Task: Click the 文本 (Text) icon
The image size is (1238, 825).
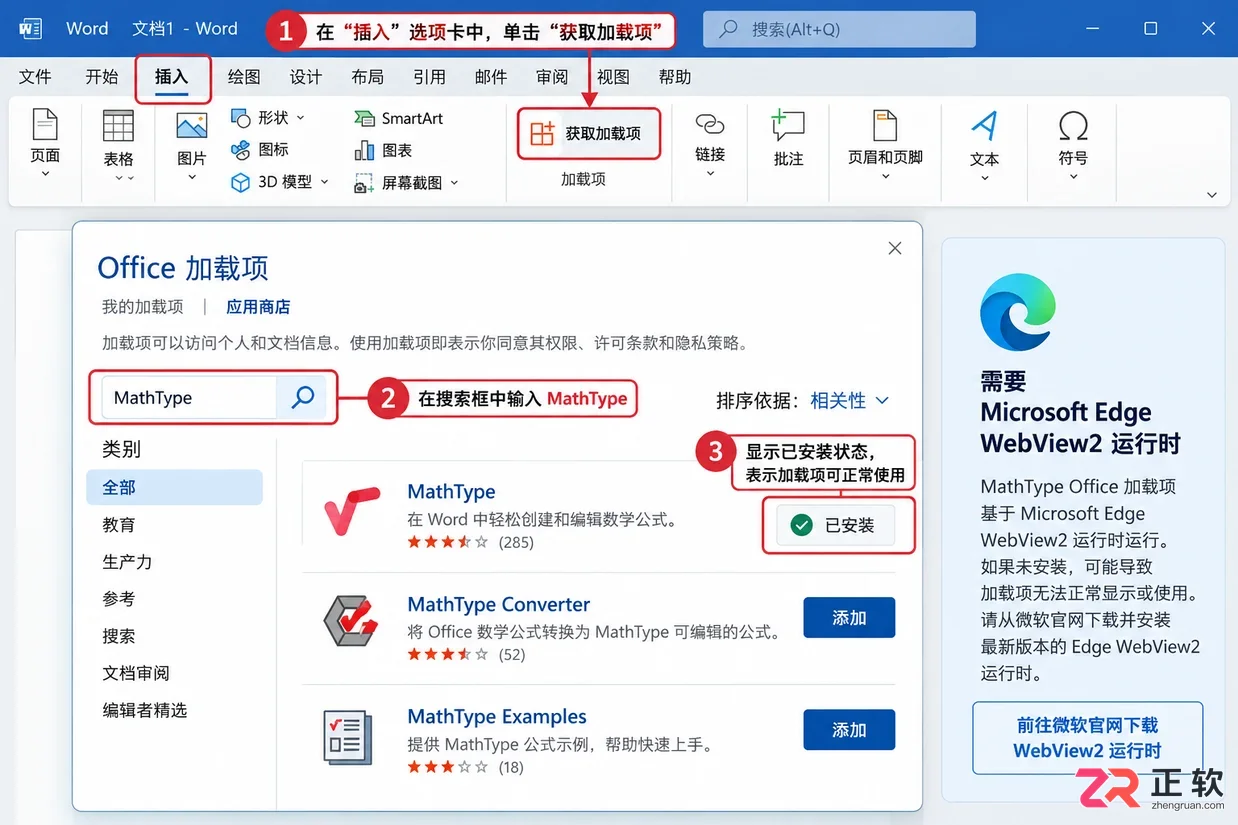Action: 984,126
